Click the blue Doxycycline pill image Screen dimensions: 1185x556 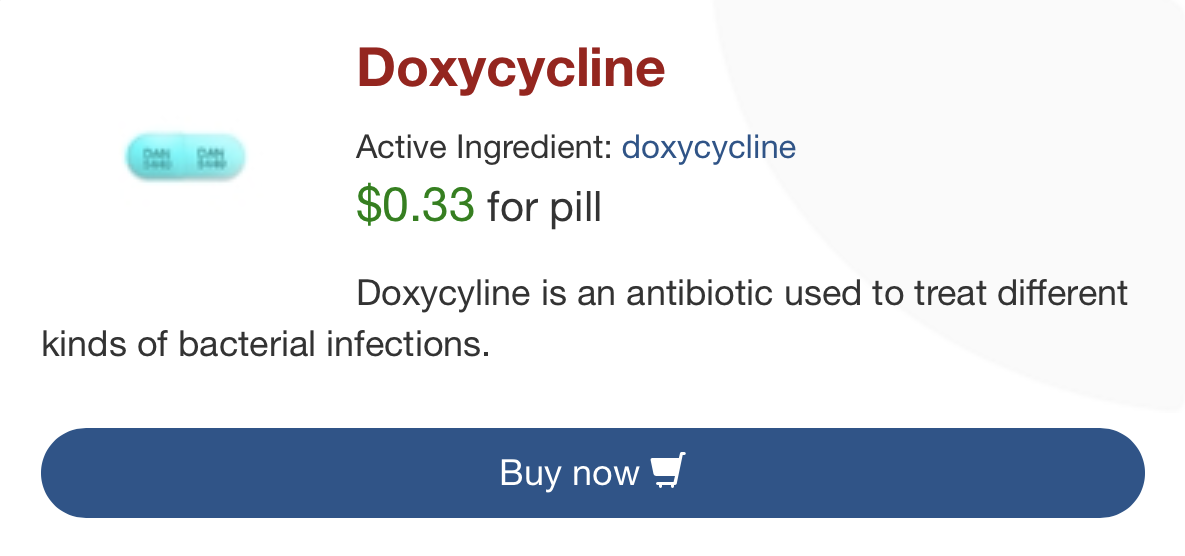pyautogui.click(x=185, y=157)
